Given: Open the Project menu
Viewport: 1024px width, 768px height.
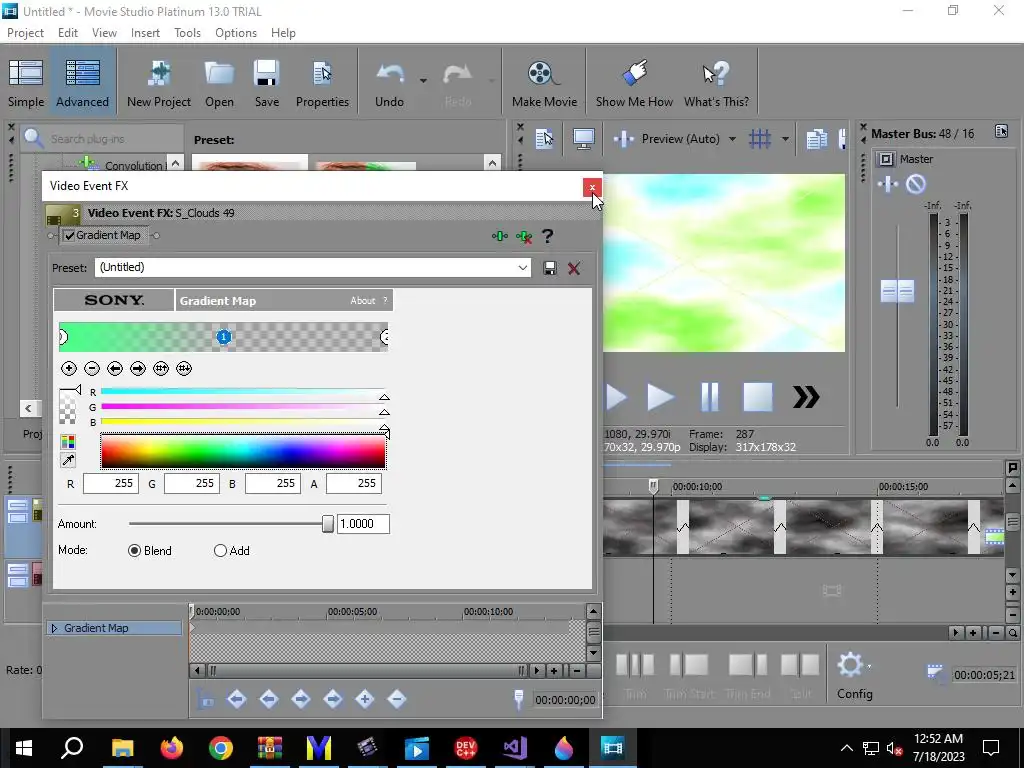Looking at the screenshot, I should click(x=25, y=33).
